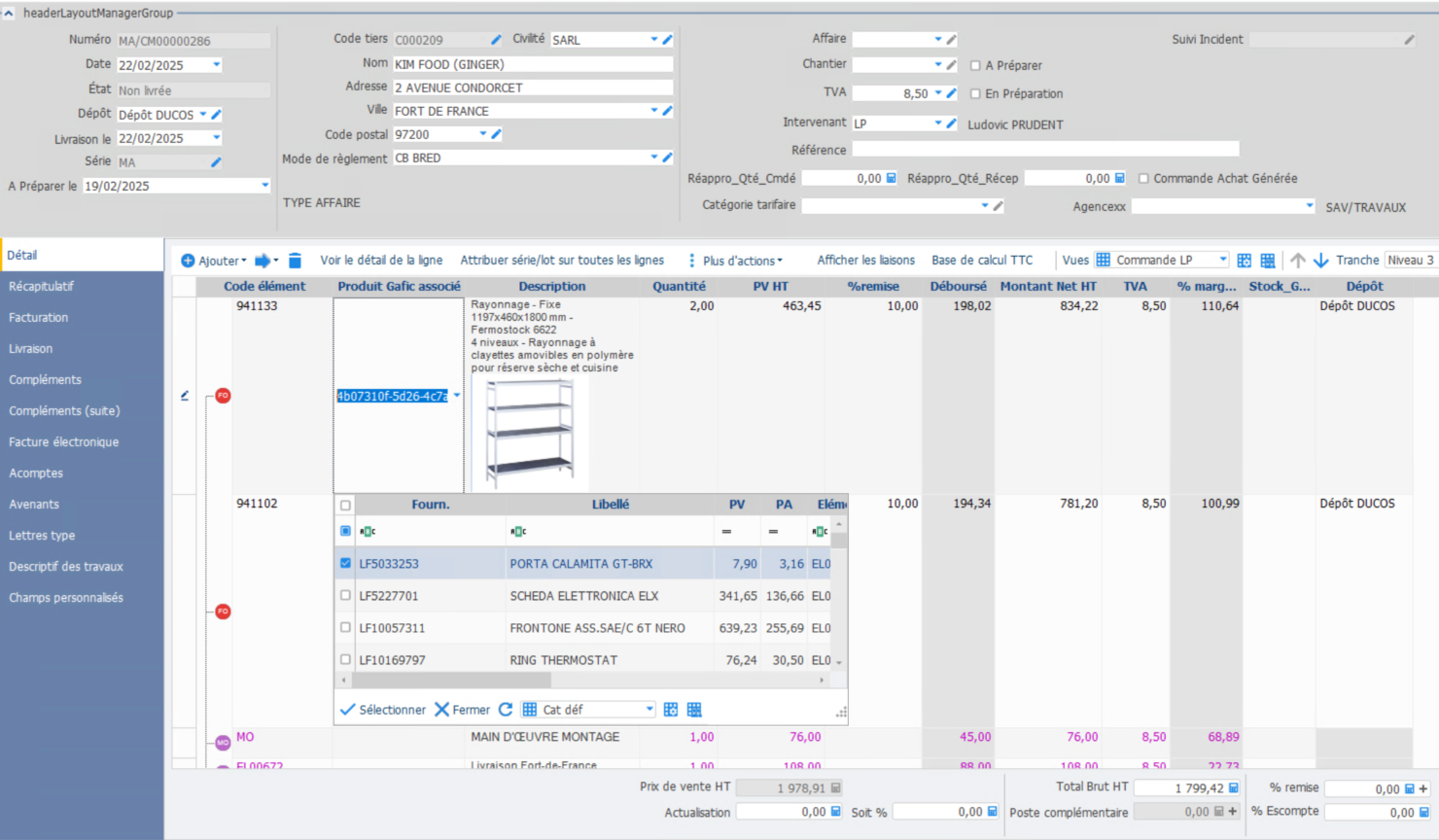
Task: Open the Livraison tab in the sidebar
Action: (31, 349)
